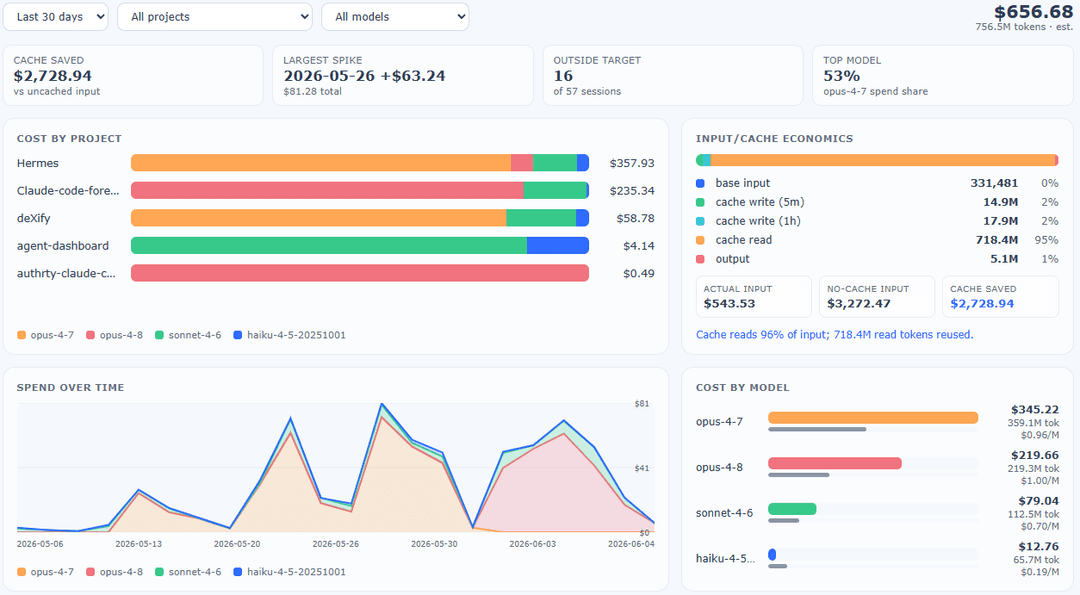The image size is (1080, 595).
Task: Click the haiku-4-5 swatch in project legend
Action: (x=238, y=335)
